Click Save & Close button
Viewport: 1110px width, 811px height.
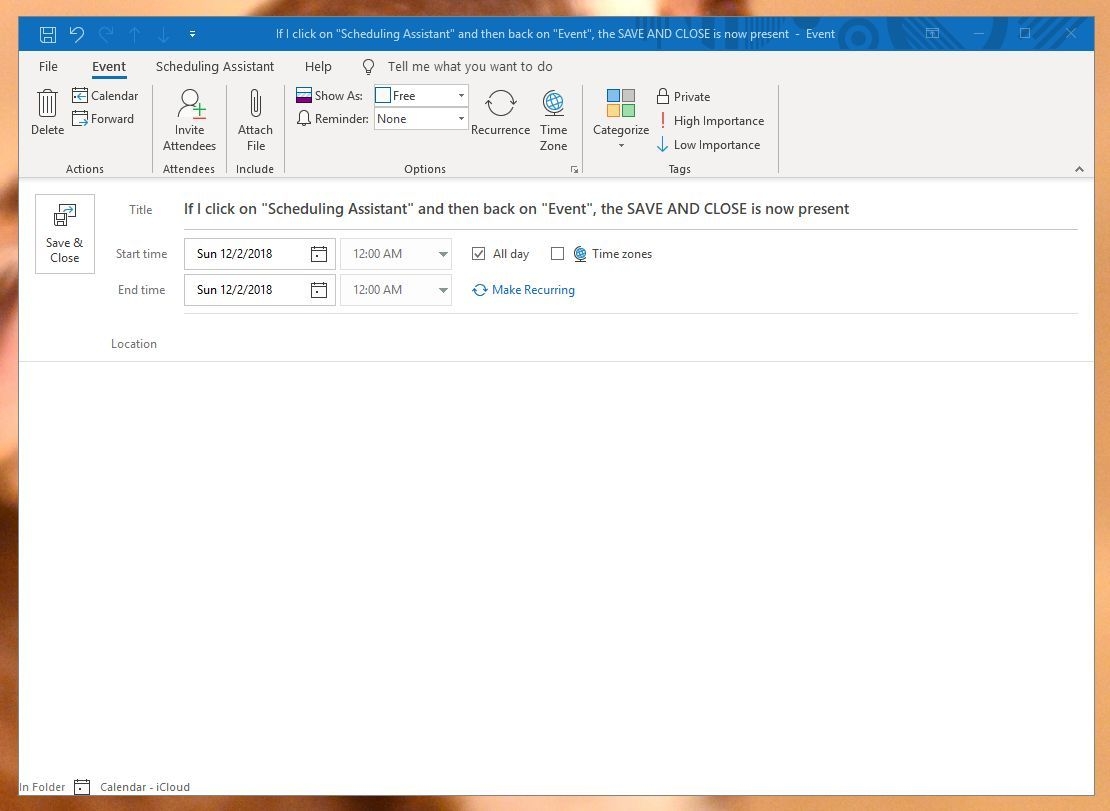click(x=64, y=234)
